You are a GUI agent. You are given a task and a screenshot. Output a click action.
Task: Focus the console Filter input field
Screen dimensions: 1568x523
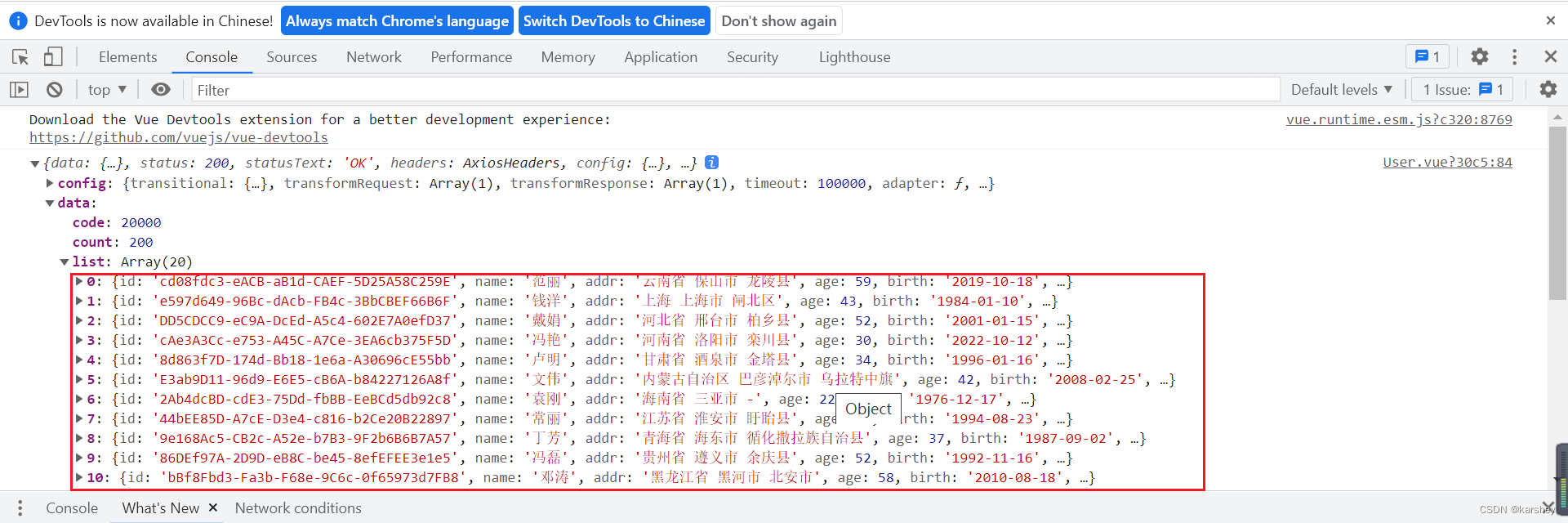pyautogui.click(x=735, y=90)
